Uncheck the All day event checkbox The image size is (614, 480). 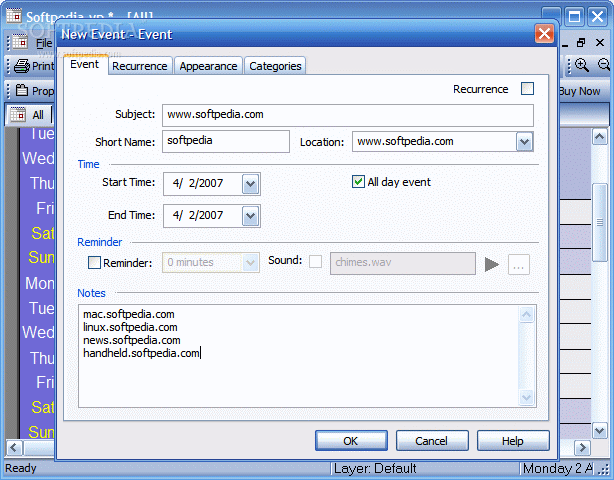click(x=358, y=182)
